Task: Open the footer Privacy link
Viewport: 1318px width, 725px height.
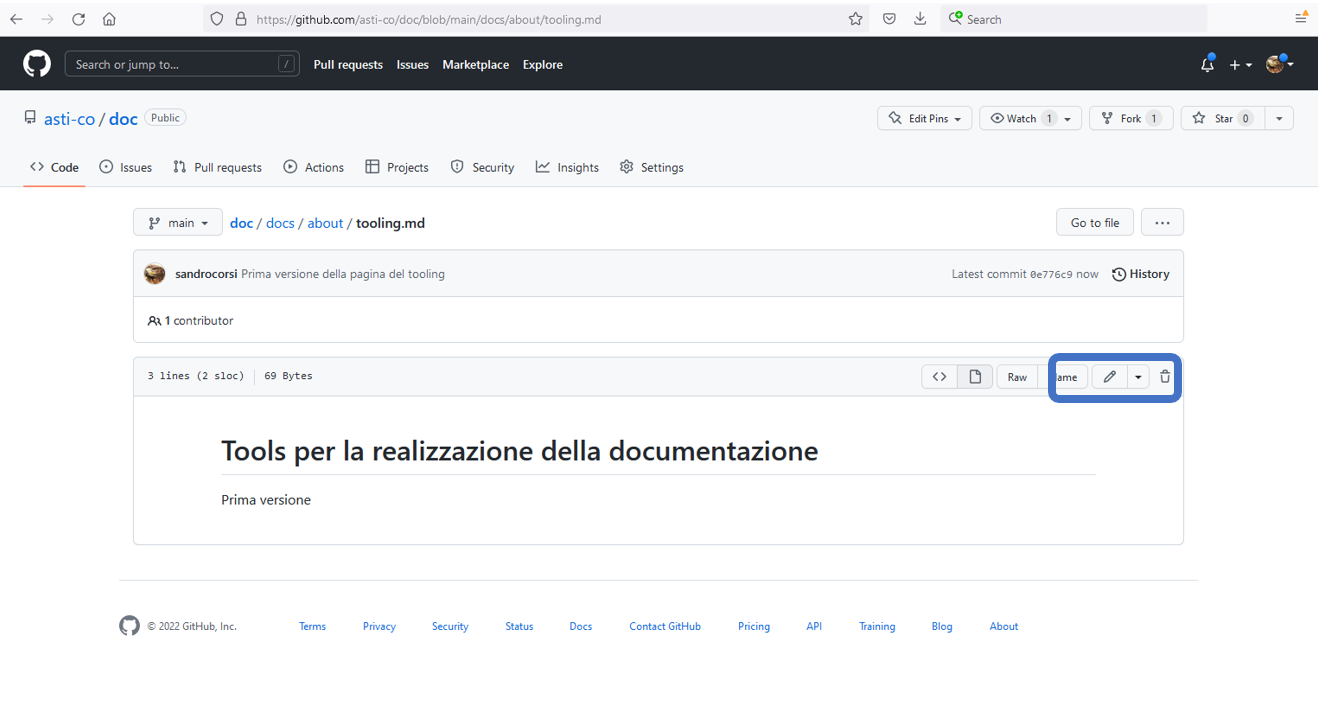Action: point(379,626)
